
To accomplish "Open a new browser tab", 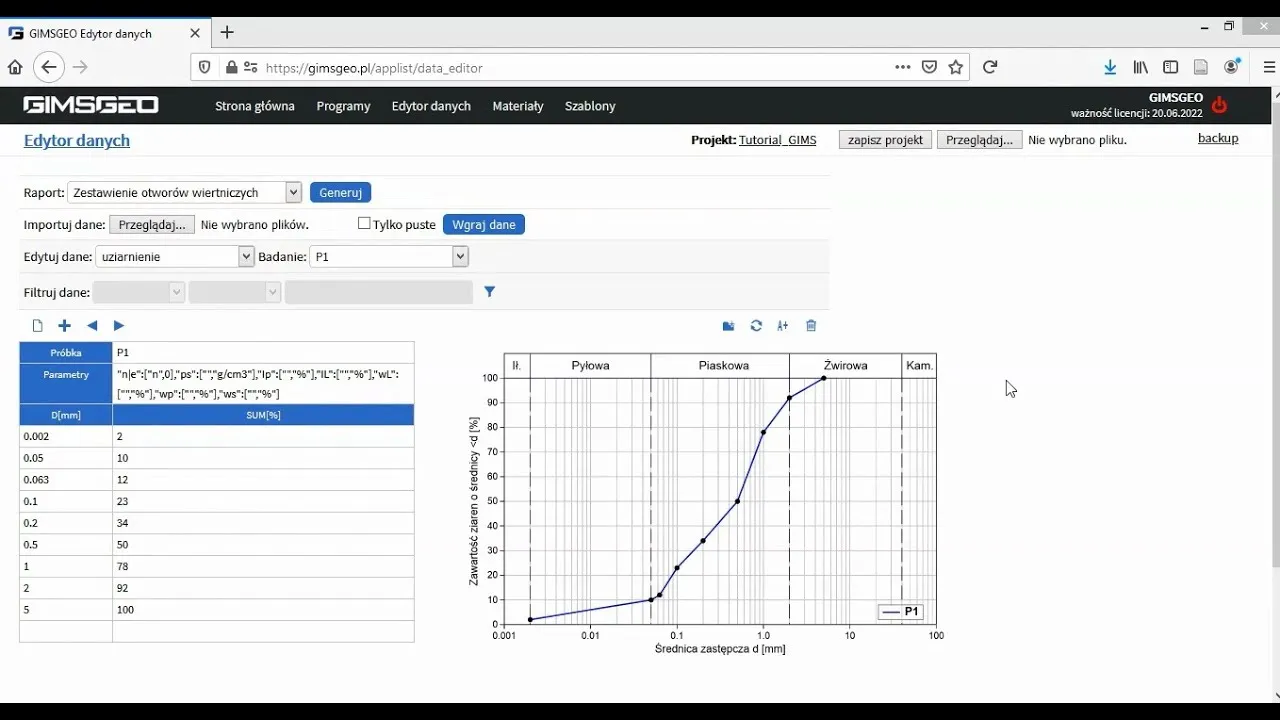I will [227, 32].
